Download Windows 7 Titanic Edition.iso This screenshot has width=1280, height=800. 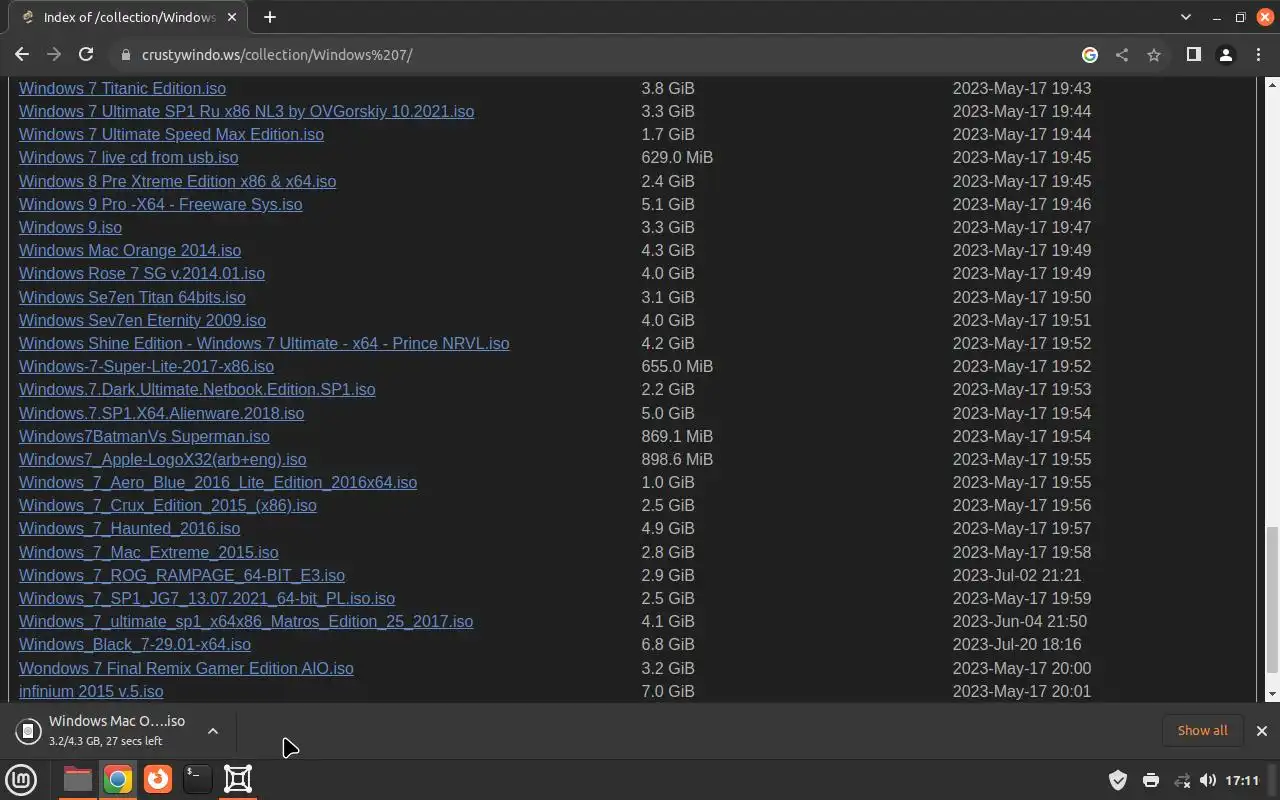(x=122, y=88)
